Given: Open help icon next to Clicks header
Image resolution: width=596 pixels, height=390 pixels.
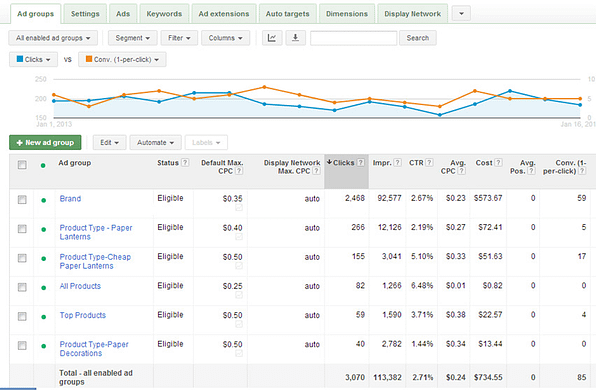Looking at the screenshot, I should click(x=360, y=163).
